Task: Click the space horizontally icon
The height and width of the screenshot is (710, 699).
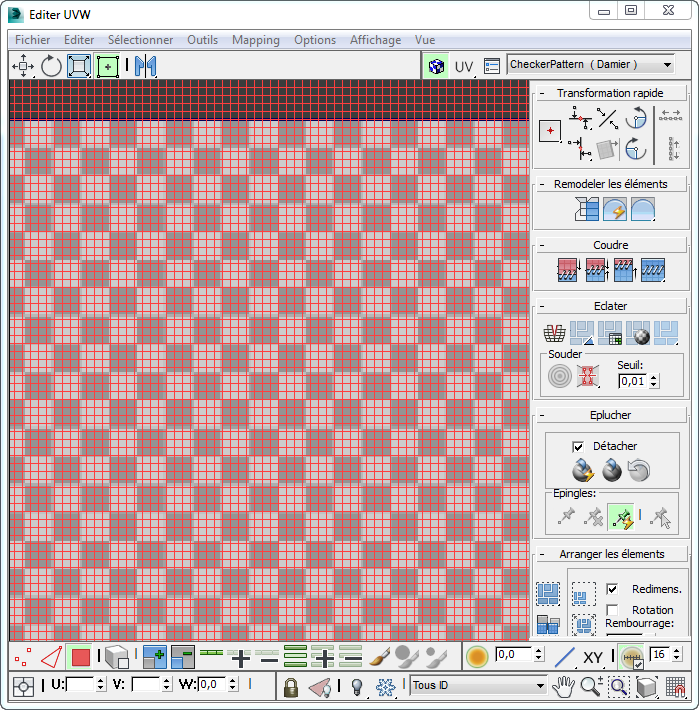Action: tap(670, 116)
